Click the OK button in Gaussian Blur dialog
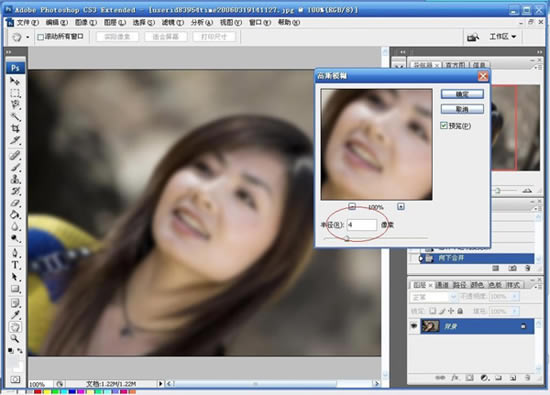This screenshot has height=395, width=550. tap(462, 94)
